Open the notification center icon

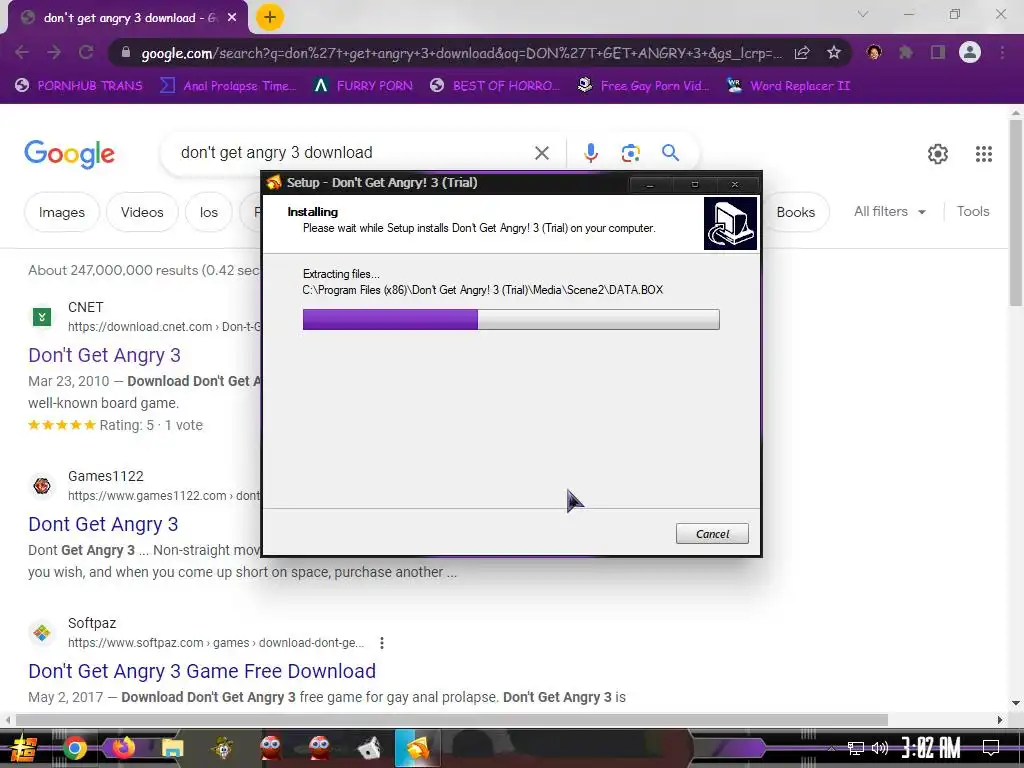991,748
